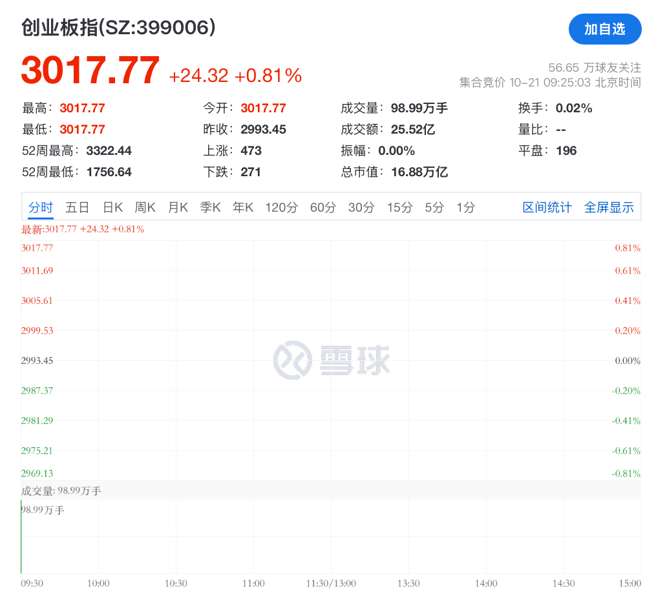Screen dimensions: 667x608
Task: Click the 加自选 button
Action: coord(604,29)
